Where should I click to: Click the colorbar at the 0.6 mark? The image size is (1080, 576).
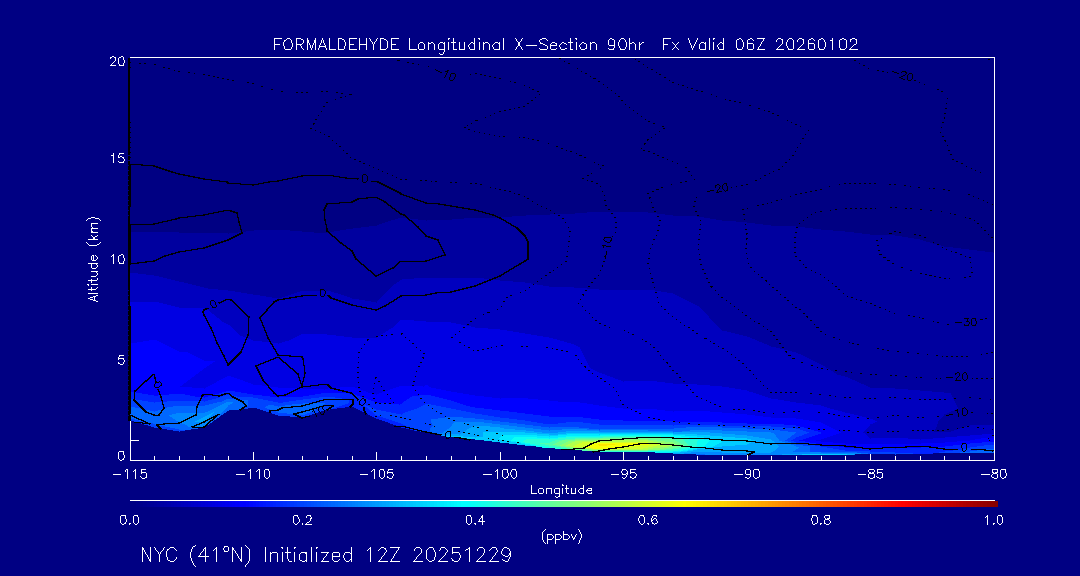point(649,502)
